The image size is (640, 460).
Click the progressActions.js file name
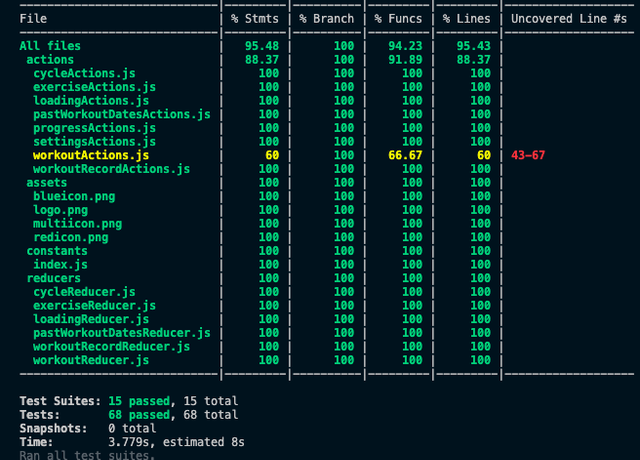pos(94,128)
